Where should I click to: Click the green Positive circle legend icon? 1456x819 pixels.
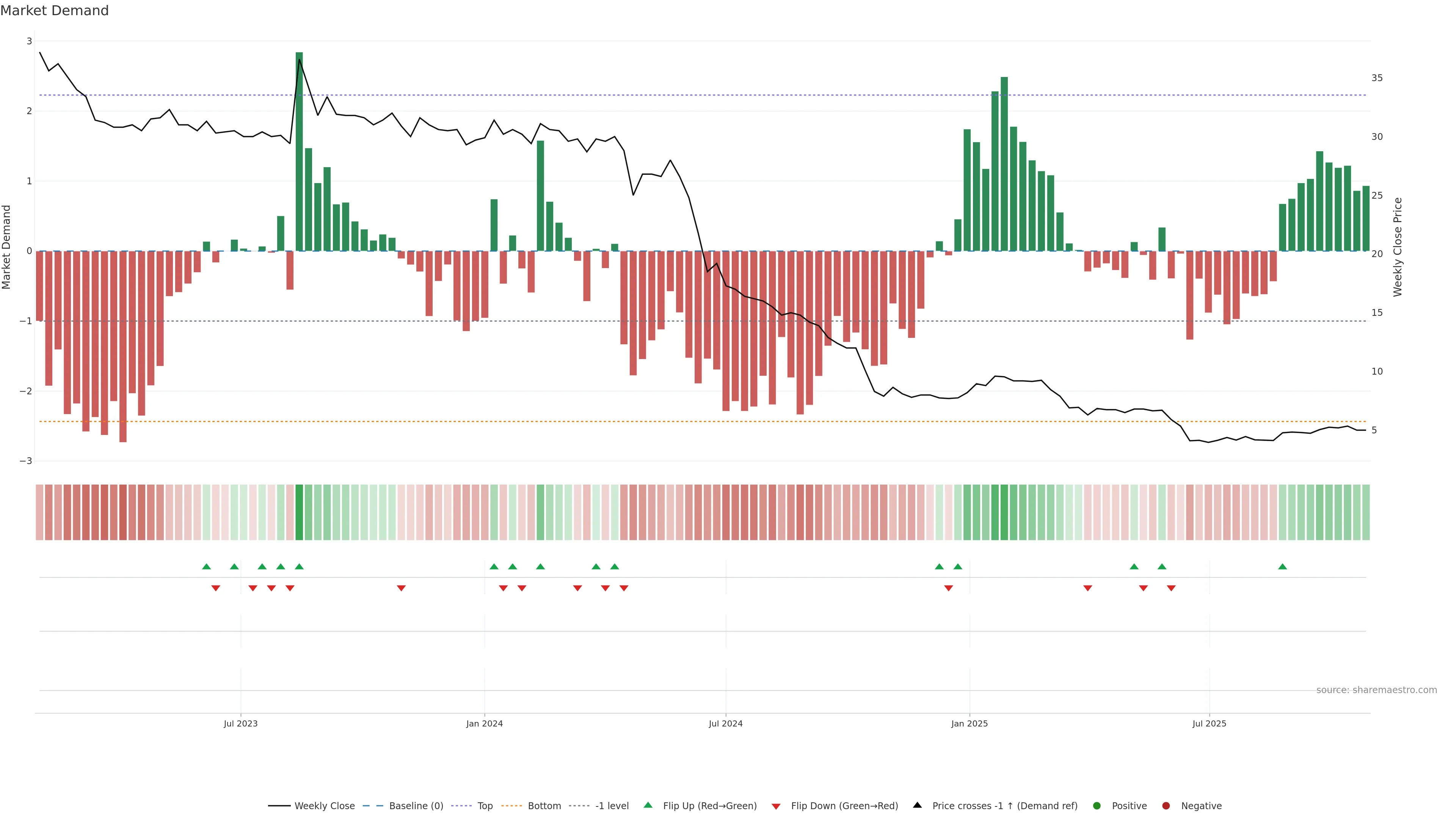tap(1097, 806)
